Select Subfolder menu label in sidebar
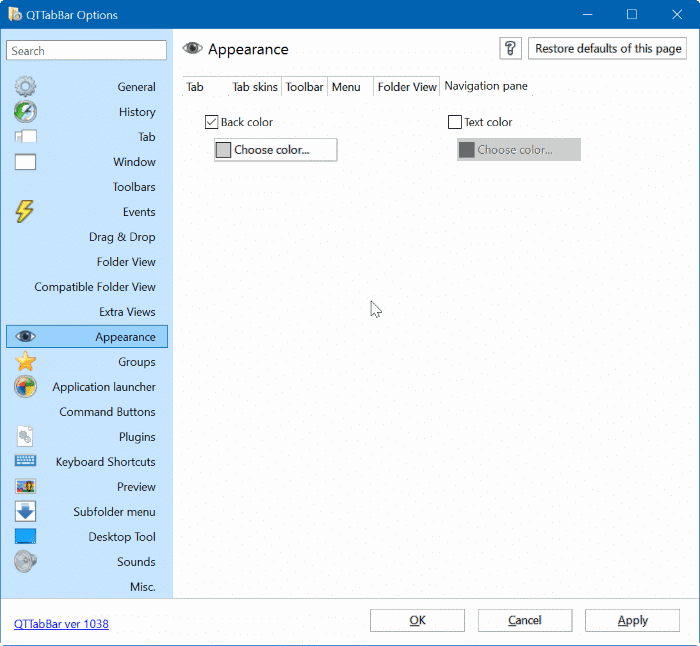 [x=114, y=512]
